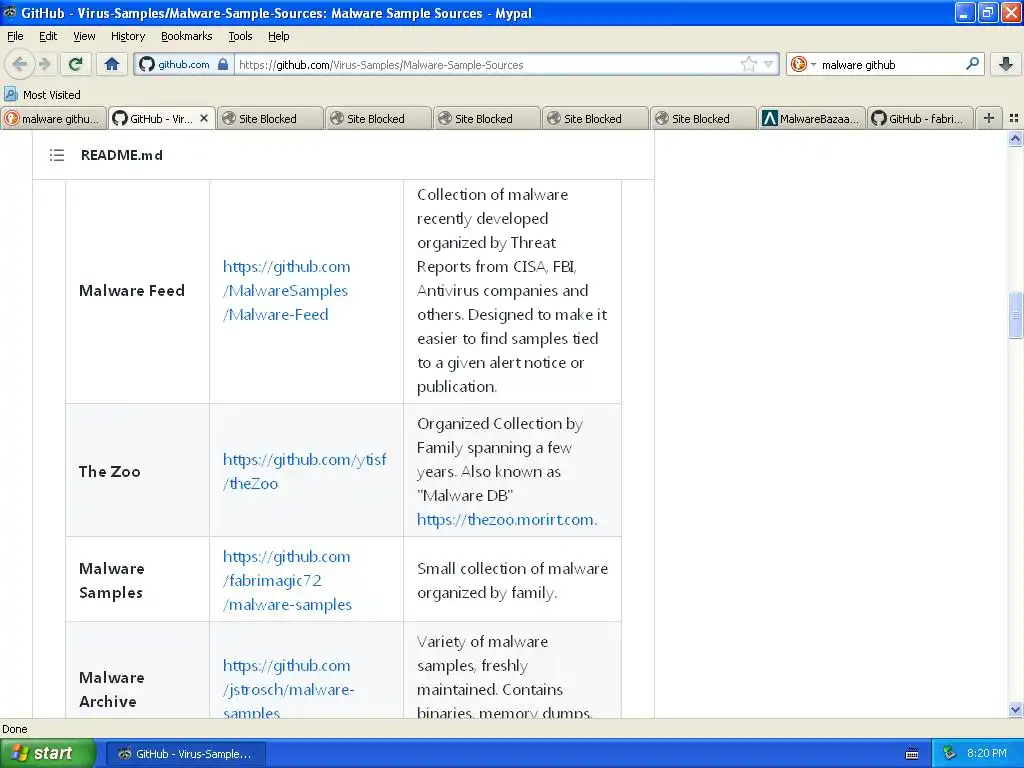Open the View menu

[x=84, y=36]
